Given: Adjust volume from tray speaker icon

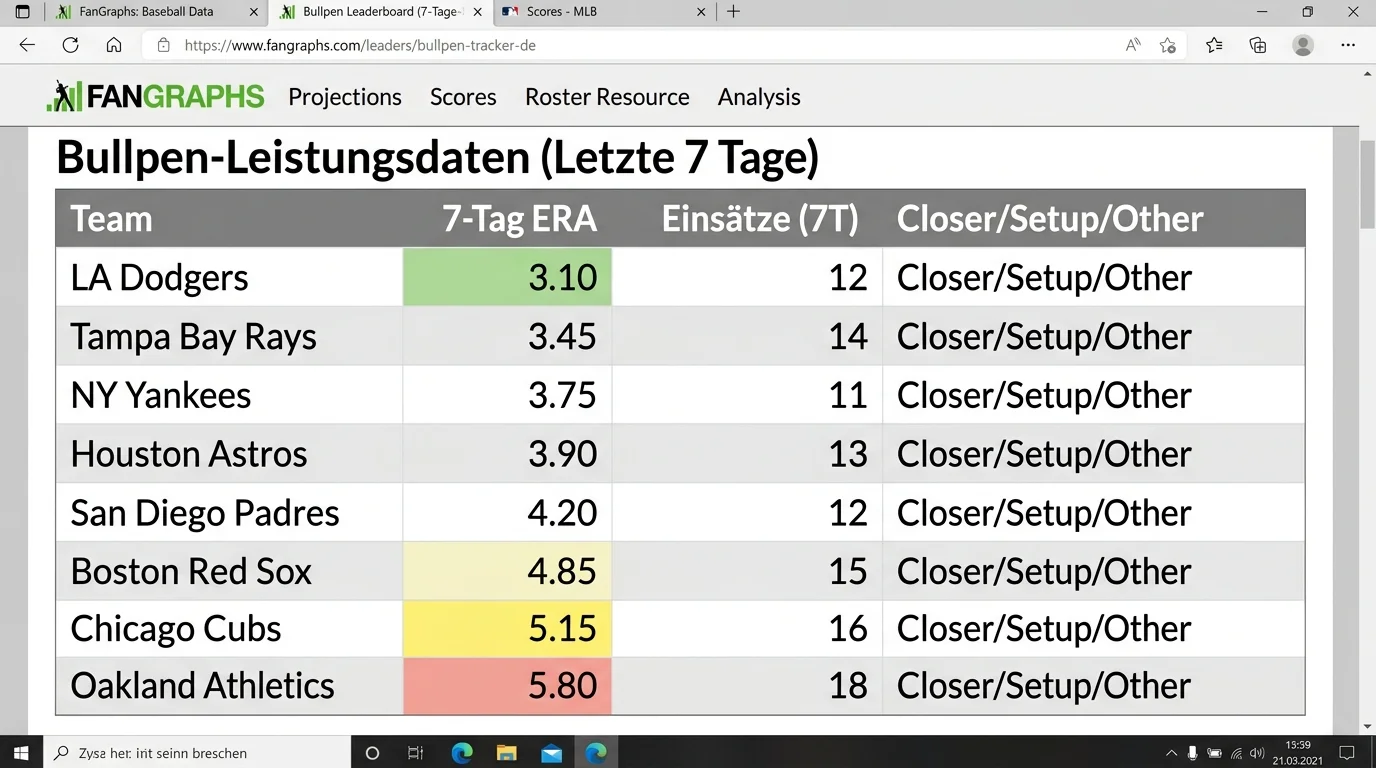Looking at the screenshot, I should click(x=1258, y=753).
